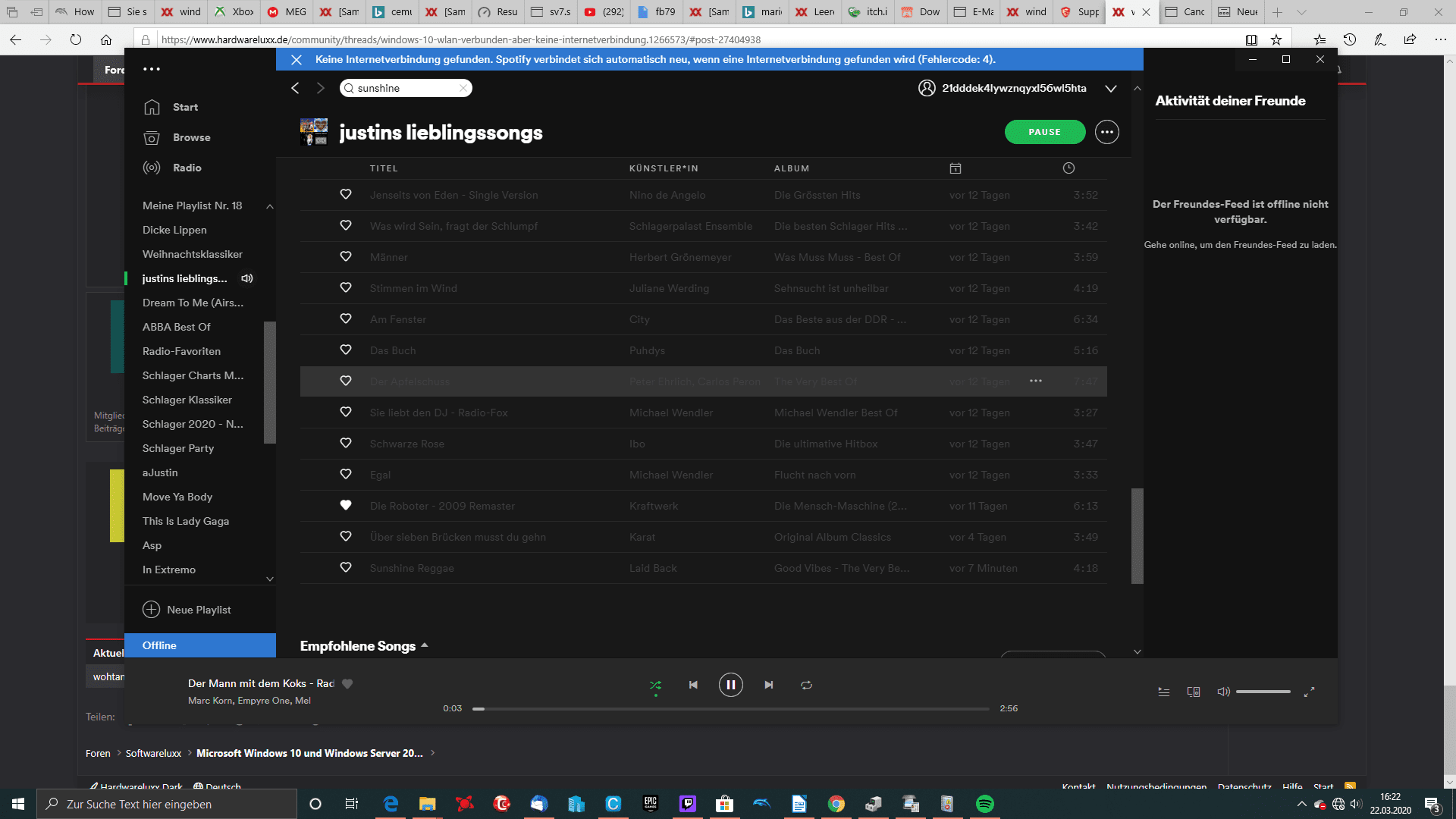Viewport: 1456px width, 819px height.
Task: Select the This Is Lady Gaga playlist
Action: pyautogui.click(x=186, y=521)
